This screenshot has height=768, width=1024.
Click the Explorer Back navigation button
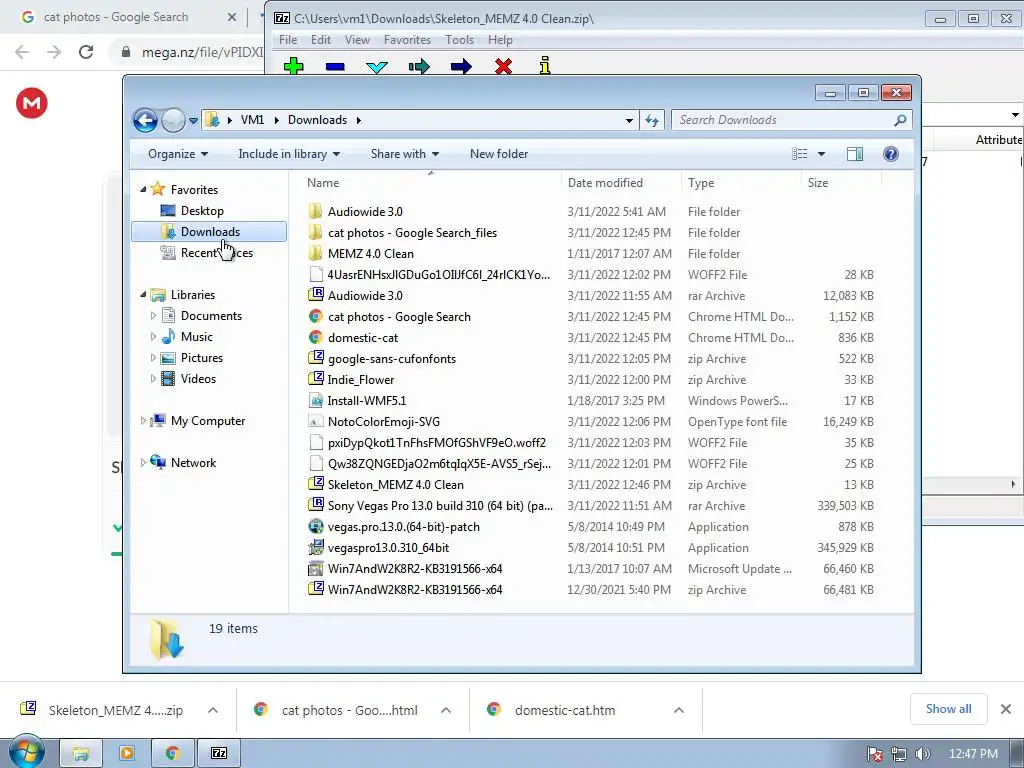[x=145, y=120]
